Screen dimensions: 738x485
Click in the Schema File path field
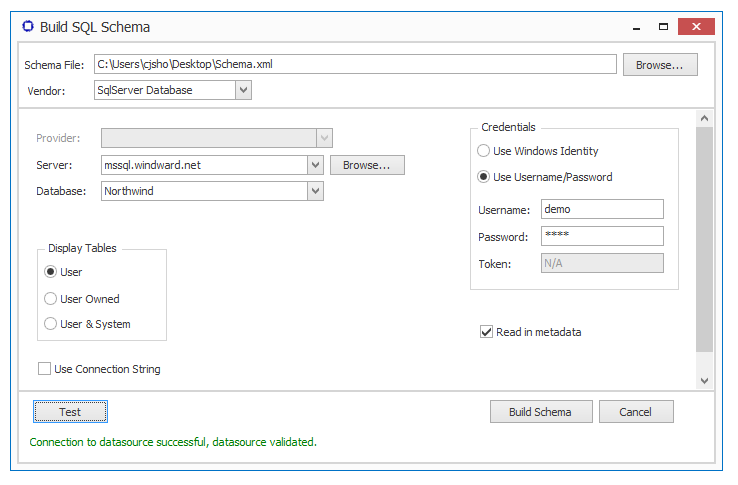tap(355, 64)
